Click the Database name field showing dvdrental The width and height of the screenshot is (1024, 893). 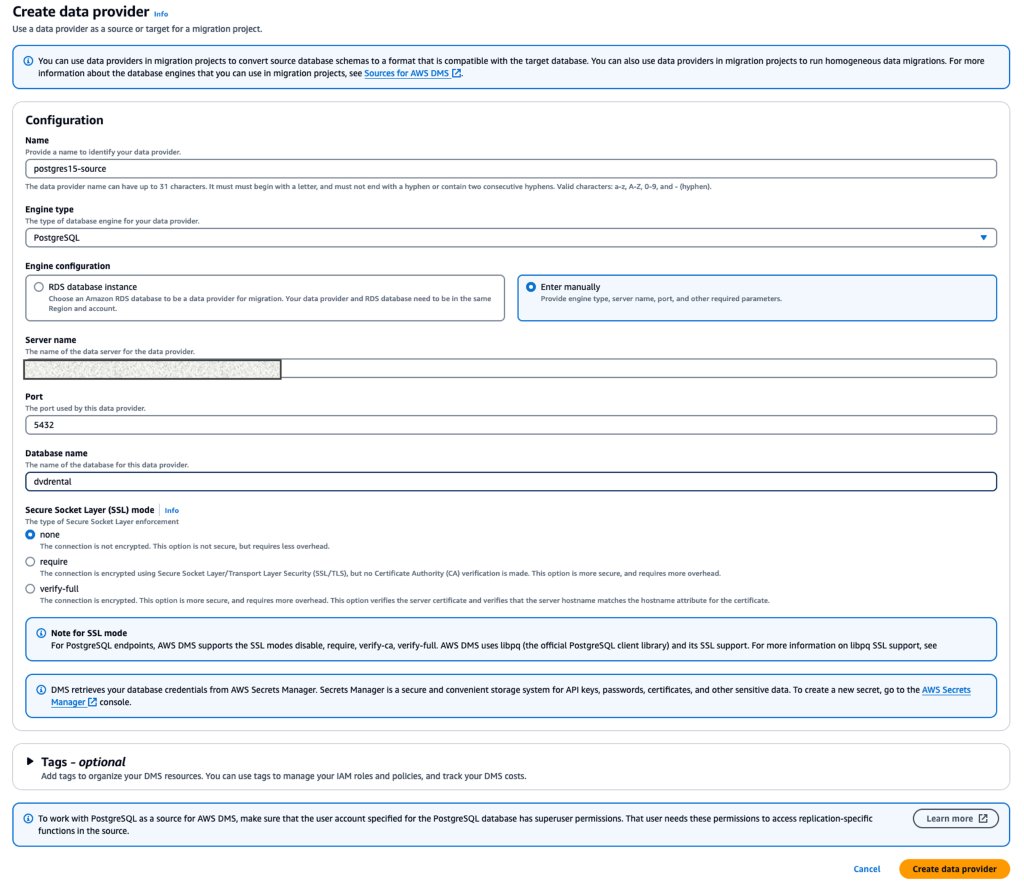click(x=511, y=481)
